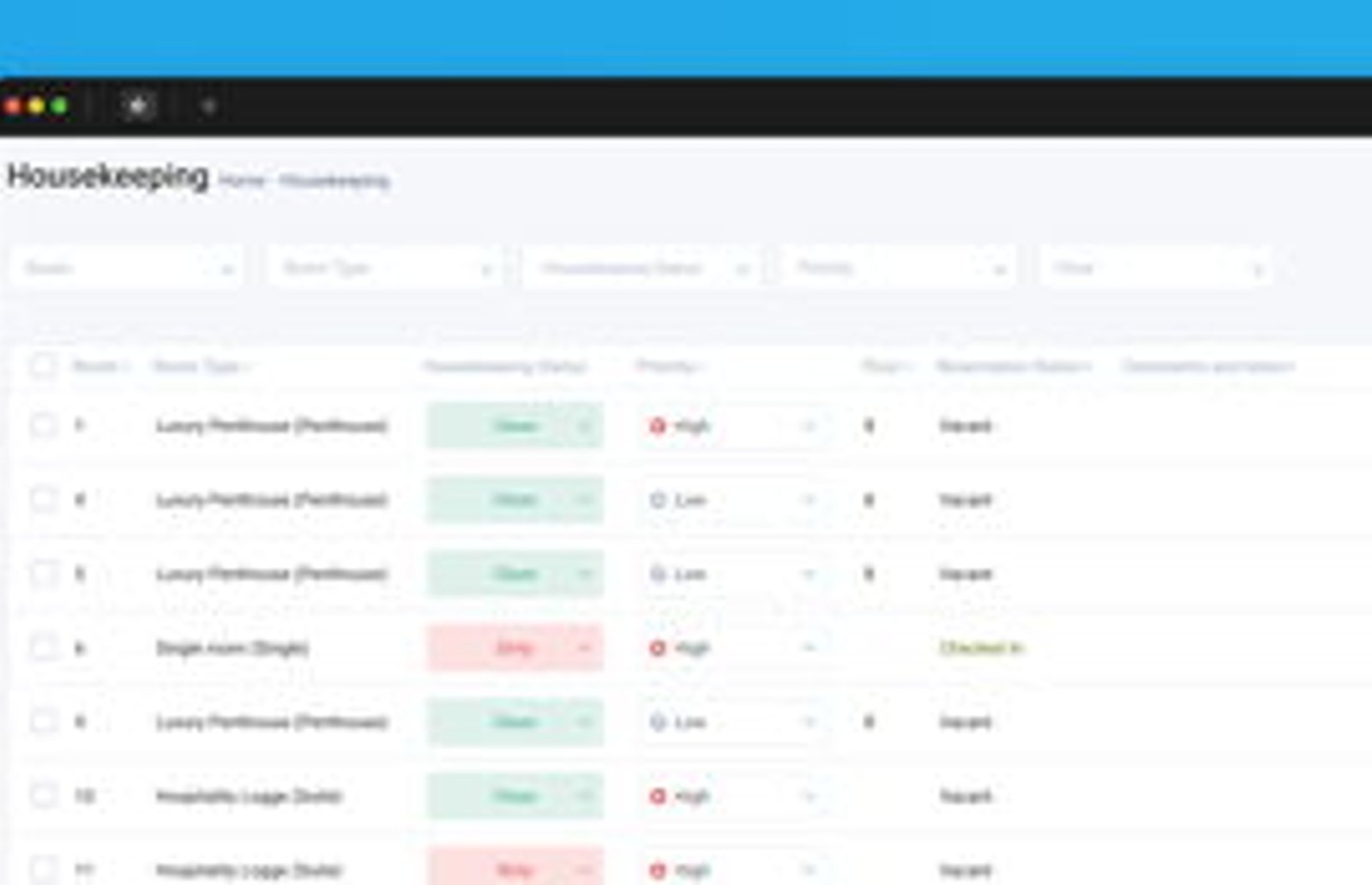
Task: Open the Priority filter dropdown
Action: coord(899,268)
